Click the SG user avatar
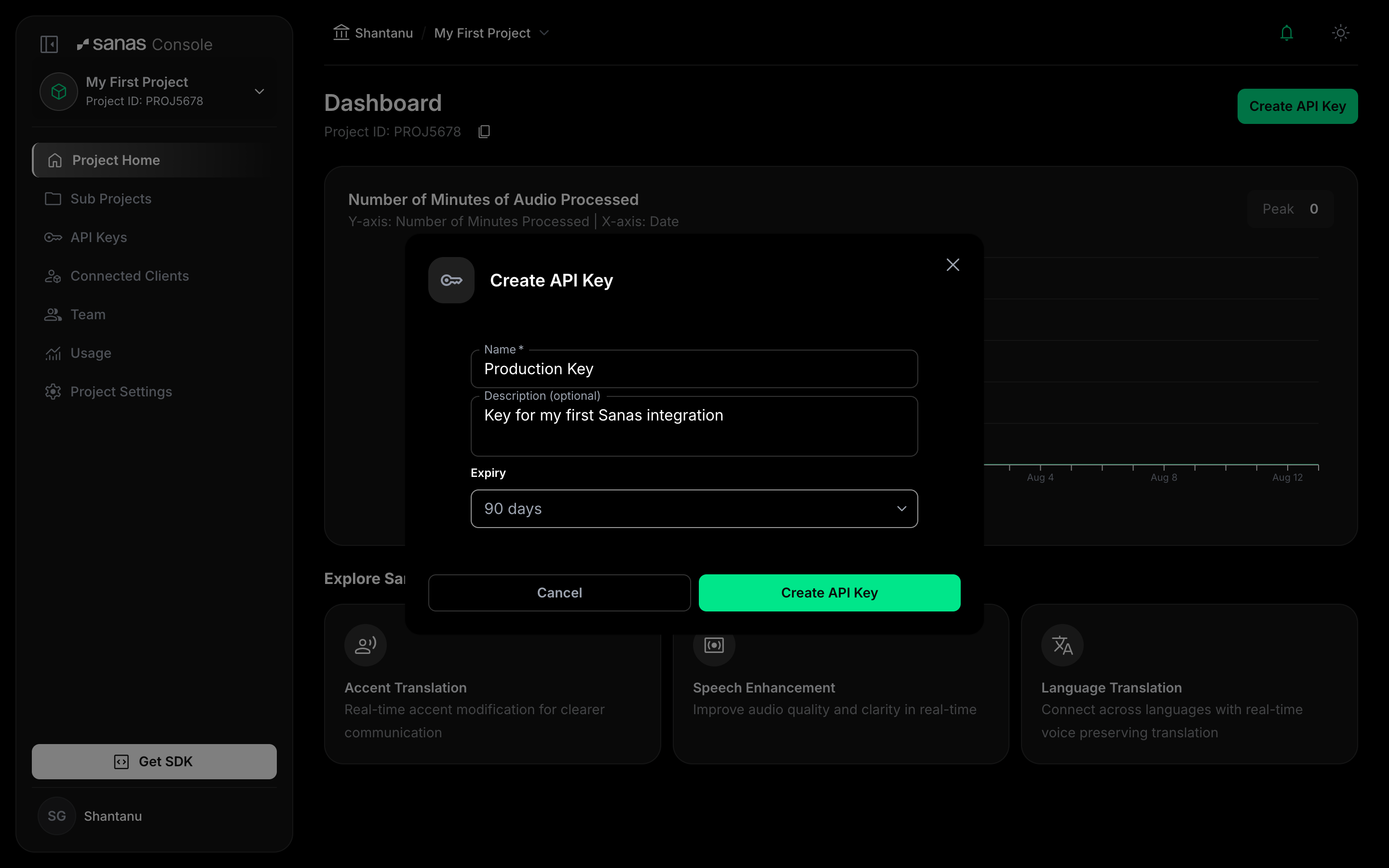The height and width of the screenshot is (868, 1389). pos(57,816)
